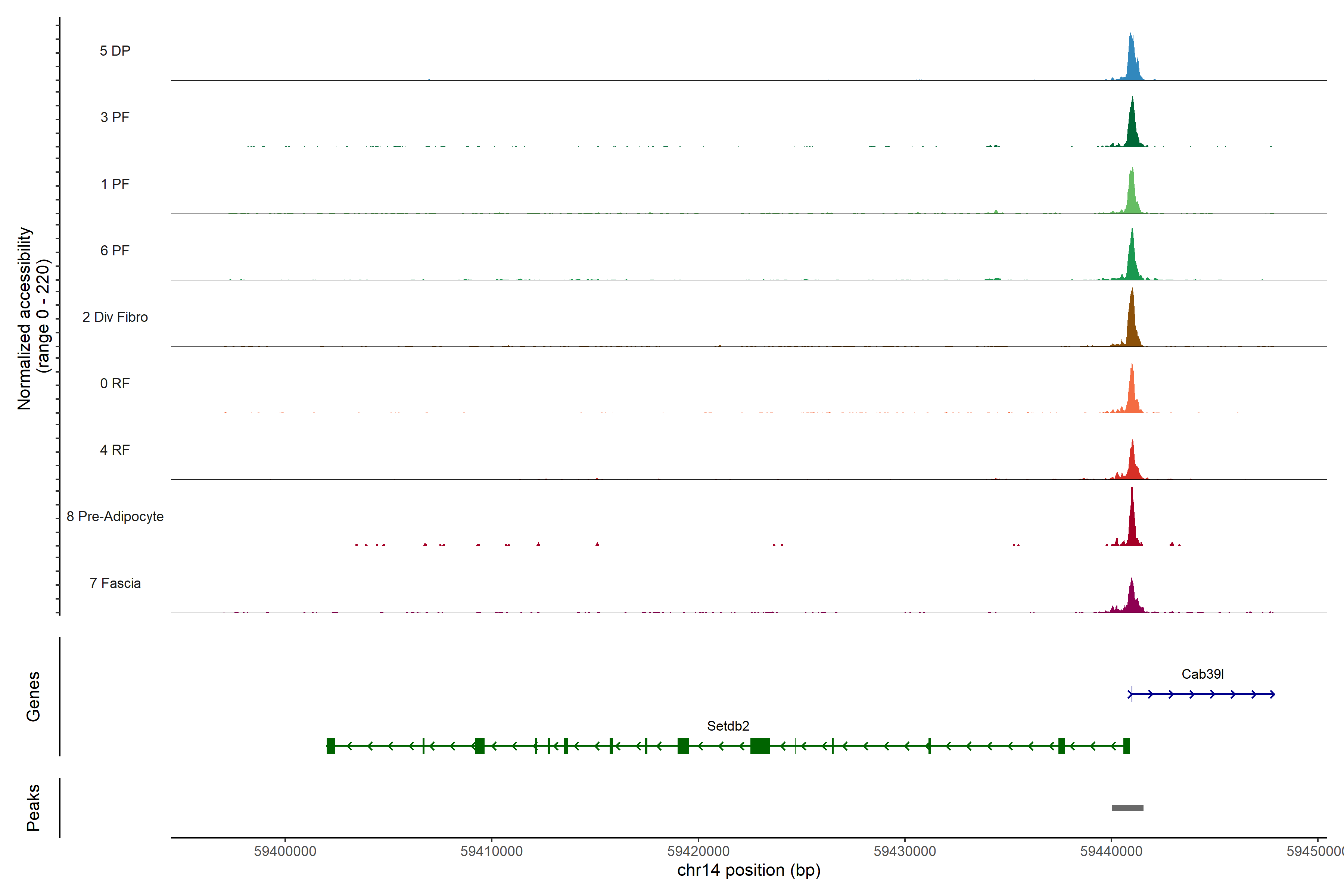The height and width of the screenshot is (896, 1344).
Task: Click the 5 DP track label
Action: pos(115,51)
